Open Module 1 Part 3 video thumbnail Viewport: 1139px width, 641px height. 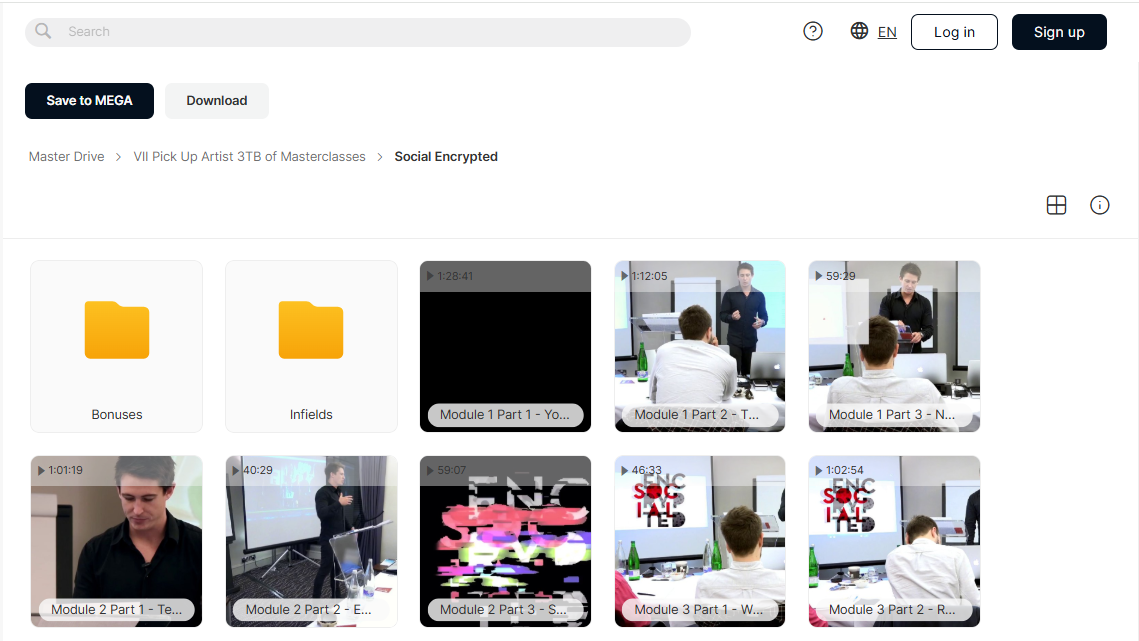click(x=894, y=347)
